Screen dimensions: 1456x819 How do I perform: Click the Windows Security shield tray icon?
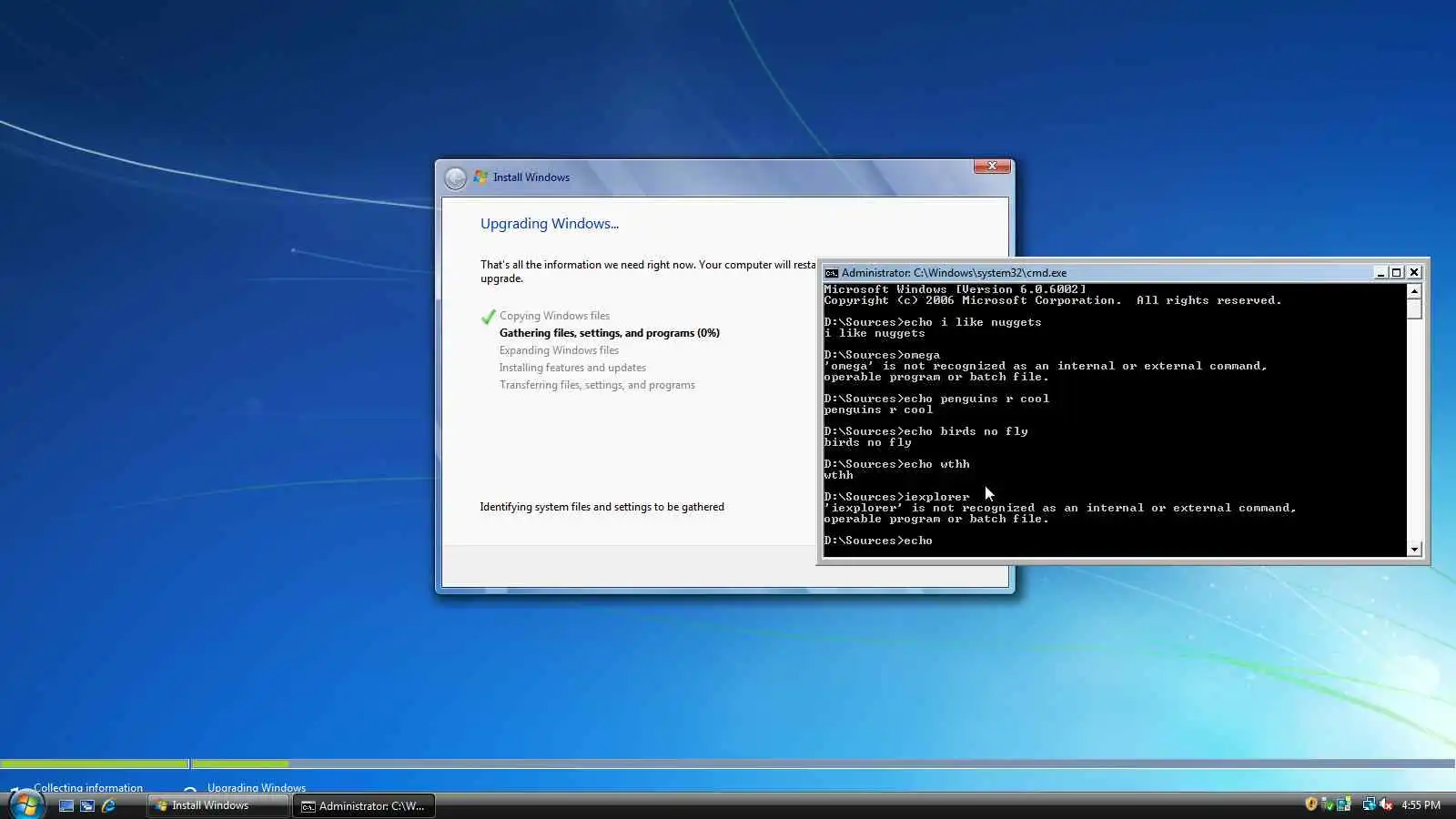coord(1311,804)
